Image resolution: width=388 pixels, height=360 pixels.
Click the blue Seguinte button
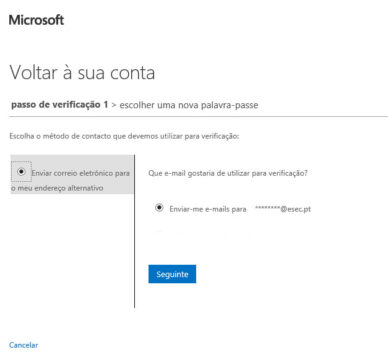tap(172, 274)
